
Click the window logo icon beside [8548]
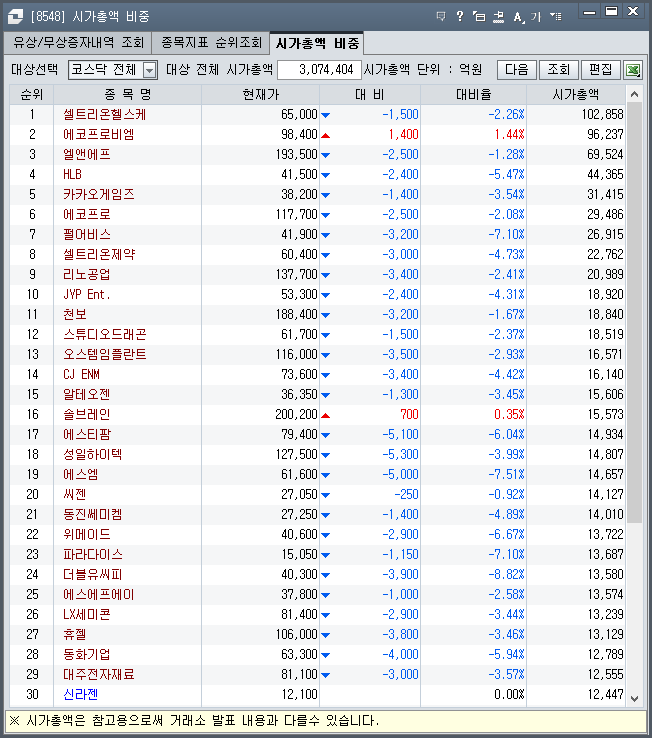click(x=15, y=16)
